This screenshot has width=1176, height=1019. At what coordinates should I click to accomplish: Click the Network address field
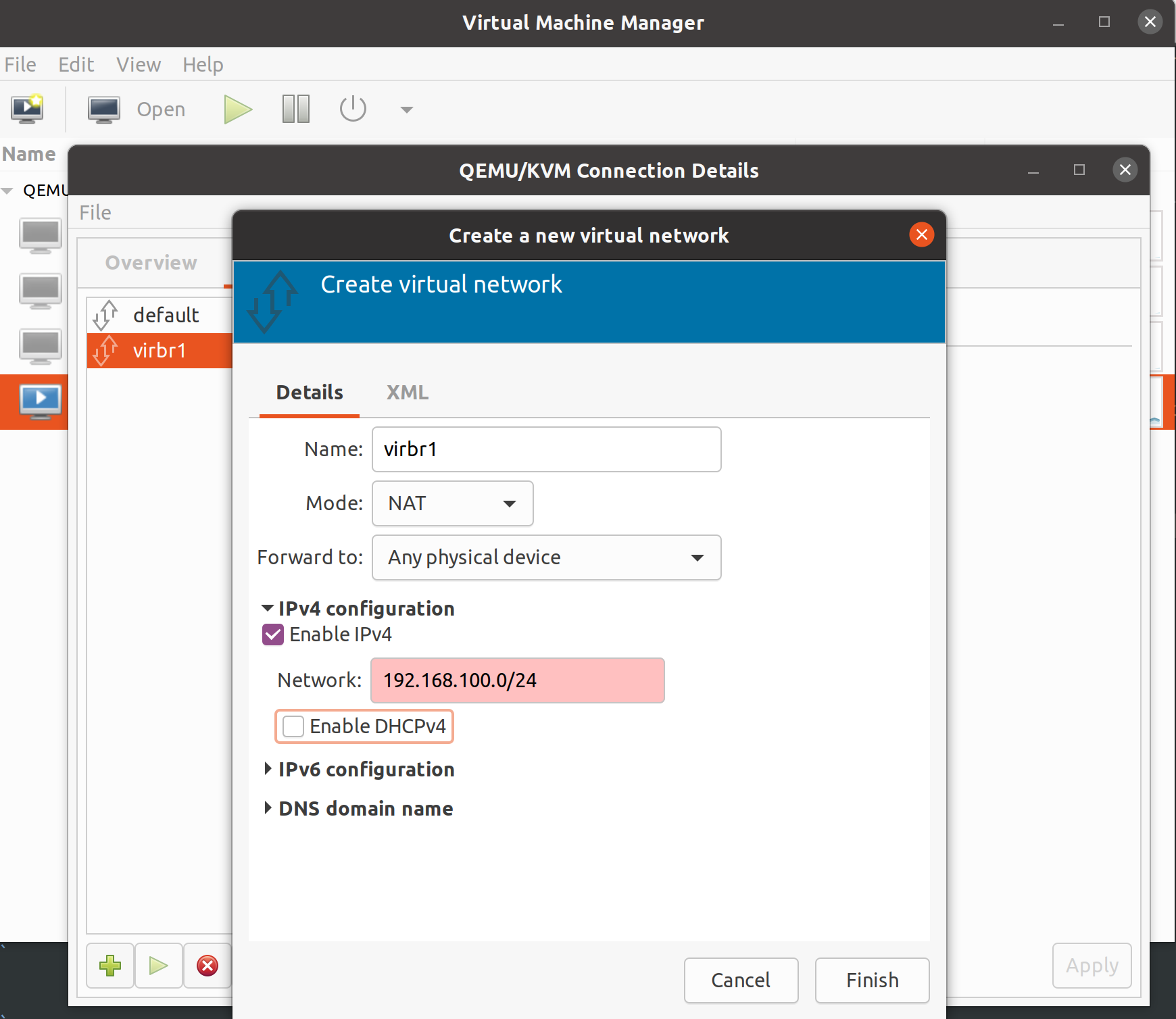[x=518, y=680]
